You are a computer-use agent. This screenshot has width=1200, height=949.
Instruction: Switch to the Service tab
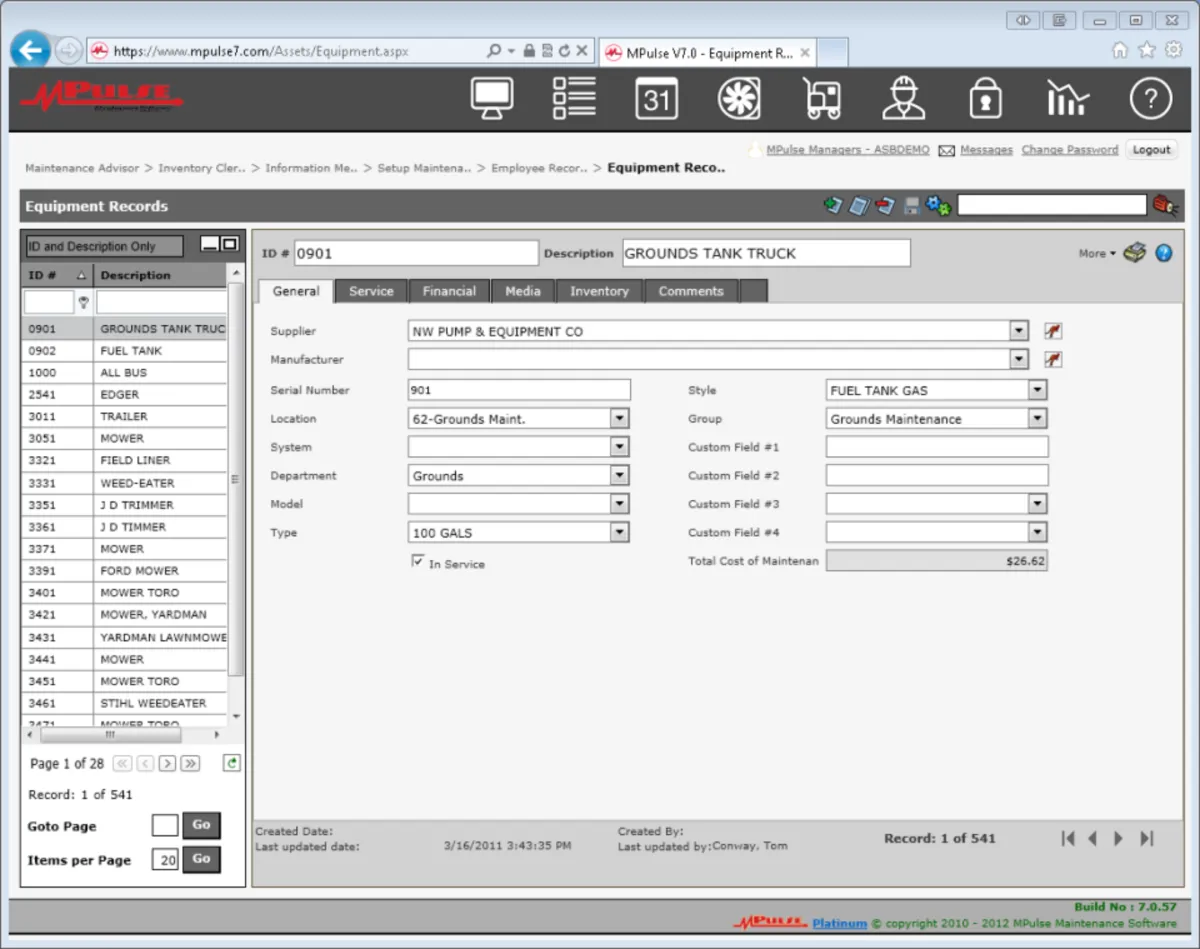371,291
